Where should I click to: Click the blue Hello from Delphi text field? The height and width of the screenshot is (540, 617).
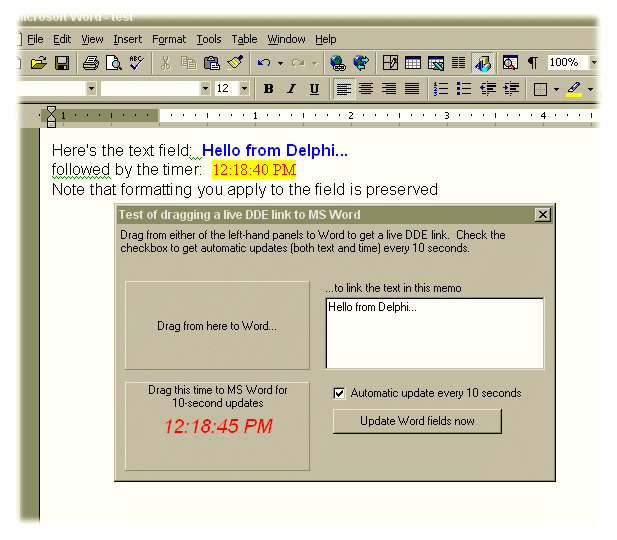[275, 150]
